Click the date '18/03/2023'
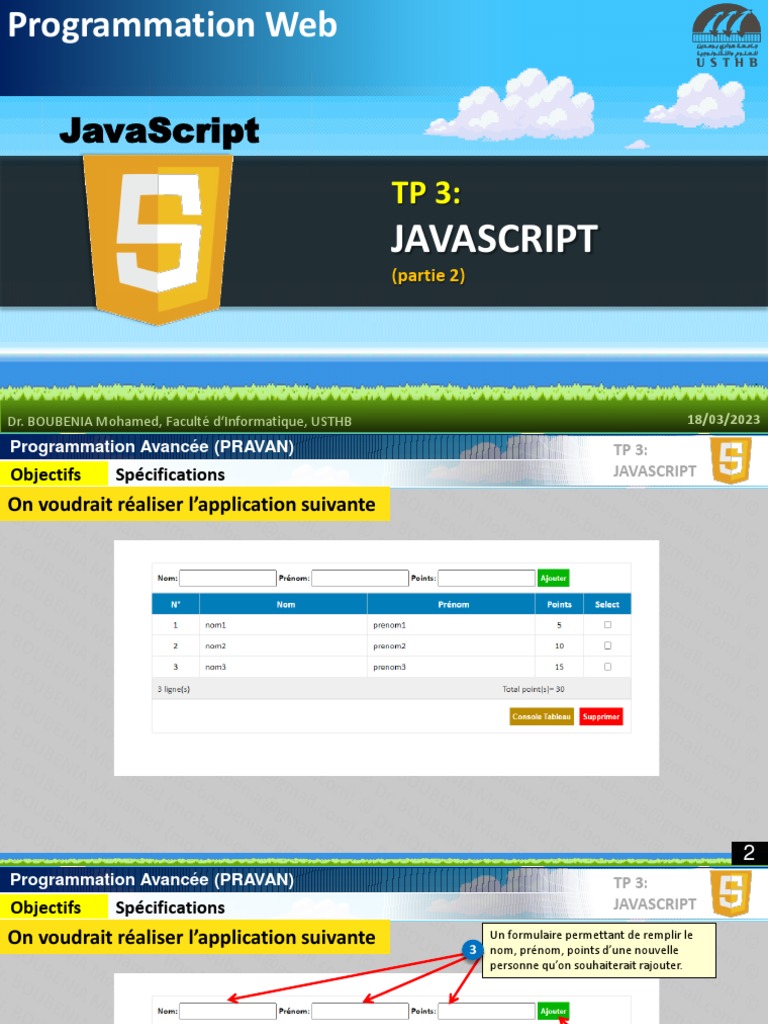Image resolution: width=768 pixels, height=1024 pixels. (724, 419)
